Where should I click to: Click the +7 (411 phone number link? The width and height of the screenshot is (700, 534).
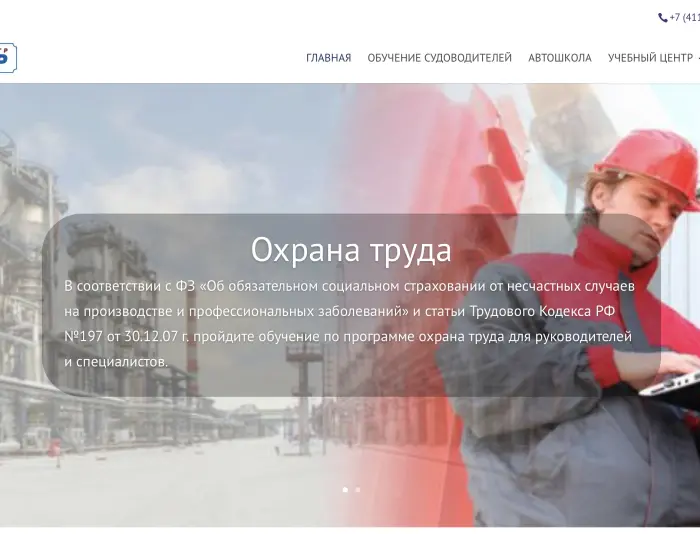[x=684, y=18]
